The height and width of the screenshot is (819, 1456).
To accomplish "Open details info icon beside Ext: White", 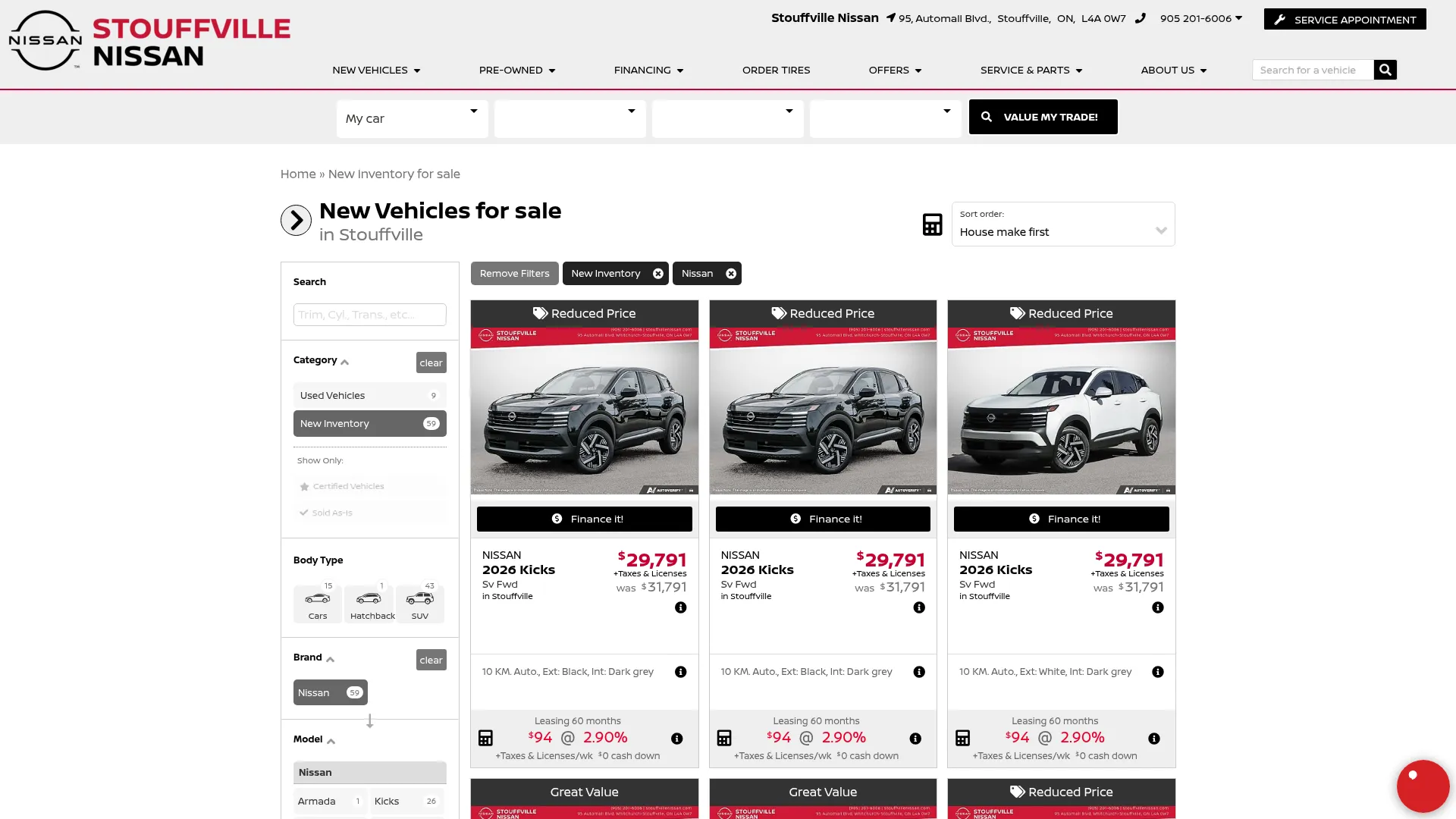I will (1158, 672).
